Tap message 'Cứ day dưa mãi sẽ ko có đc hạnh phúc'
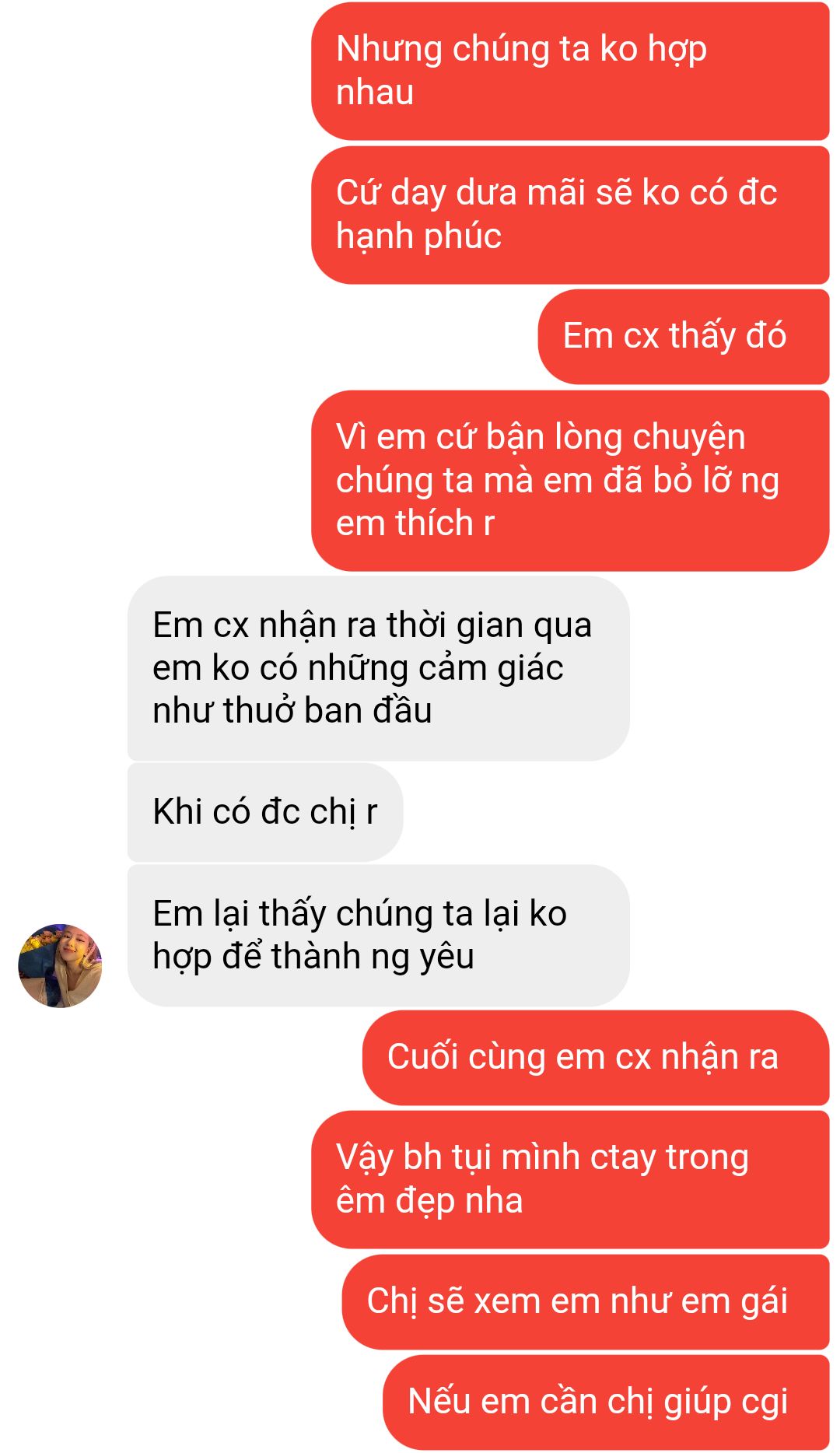The width and height of the screenshot is (840, 1453). pyautogui.click(x=570, y=215)
